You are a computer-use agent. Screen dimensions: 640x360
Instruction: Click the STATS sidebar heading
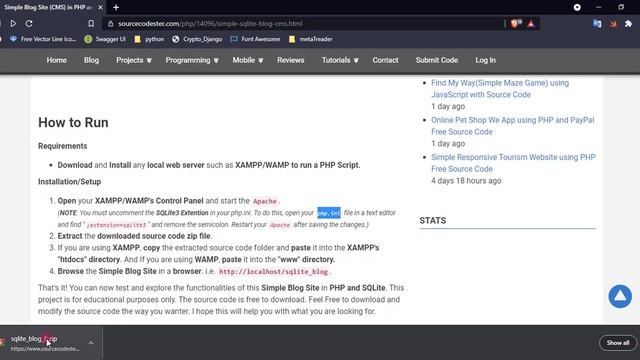[x=433, y=220]
